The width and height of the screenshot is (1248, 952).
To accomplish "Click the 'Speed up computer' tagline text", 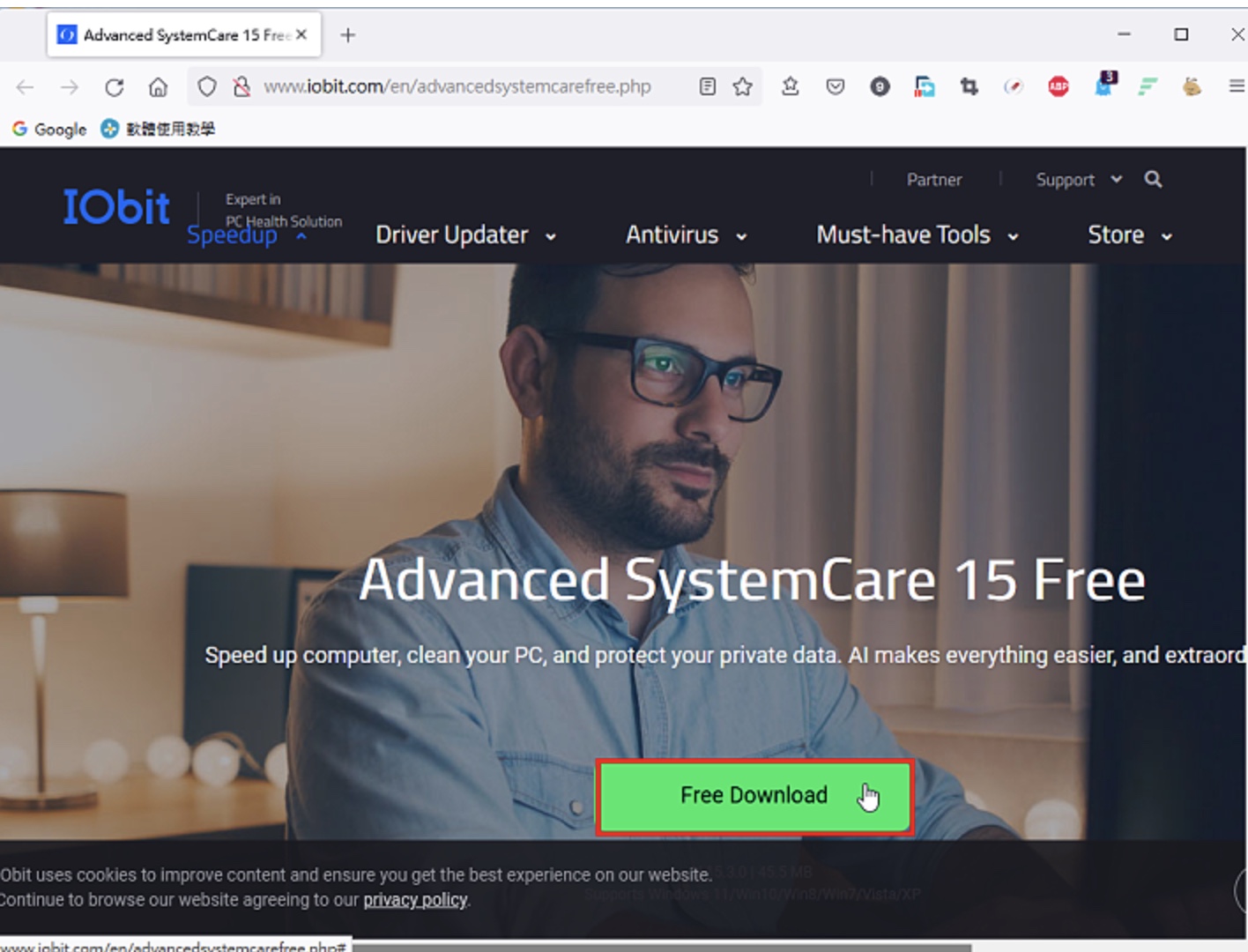I will 726,655.
